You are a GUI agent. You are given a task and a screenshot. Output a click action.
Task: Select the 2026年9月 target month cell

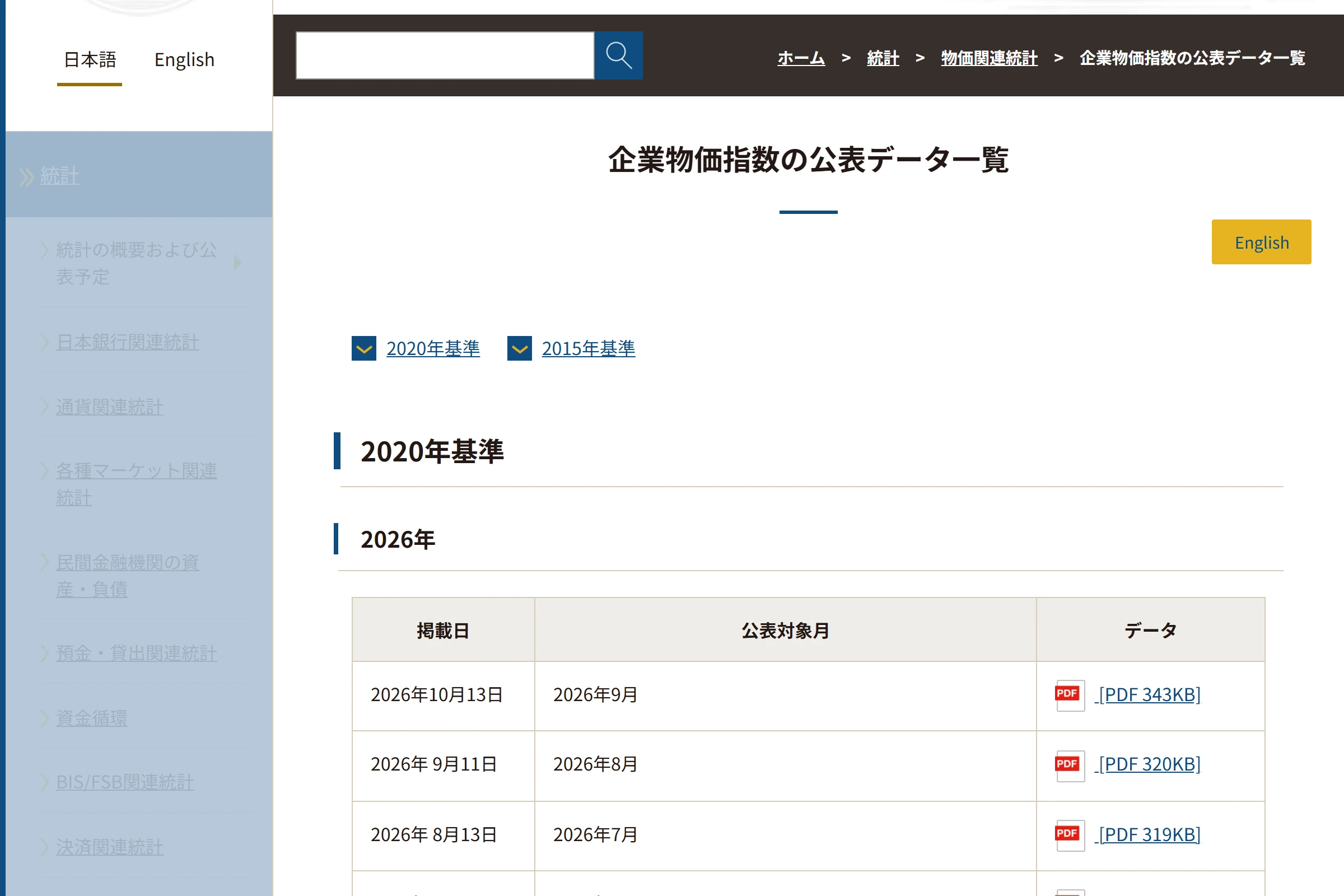tap(786, 696)
